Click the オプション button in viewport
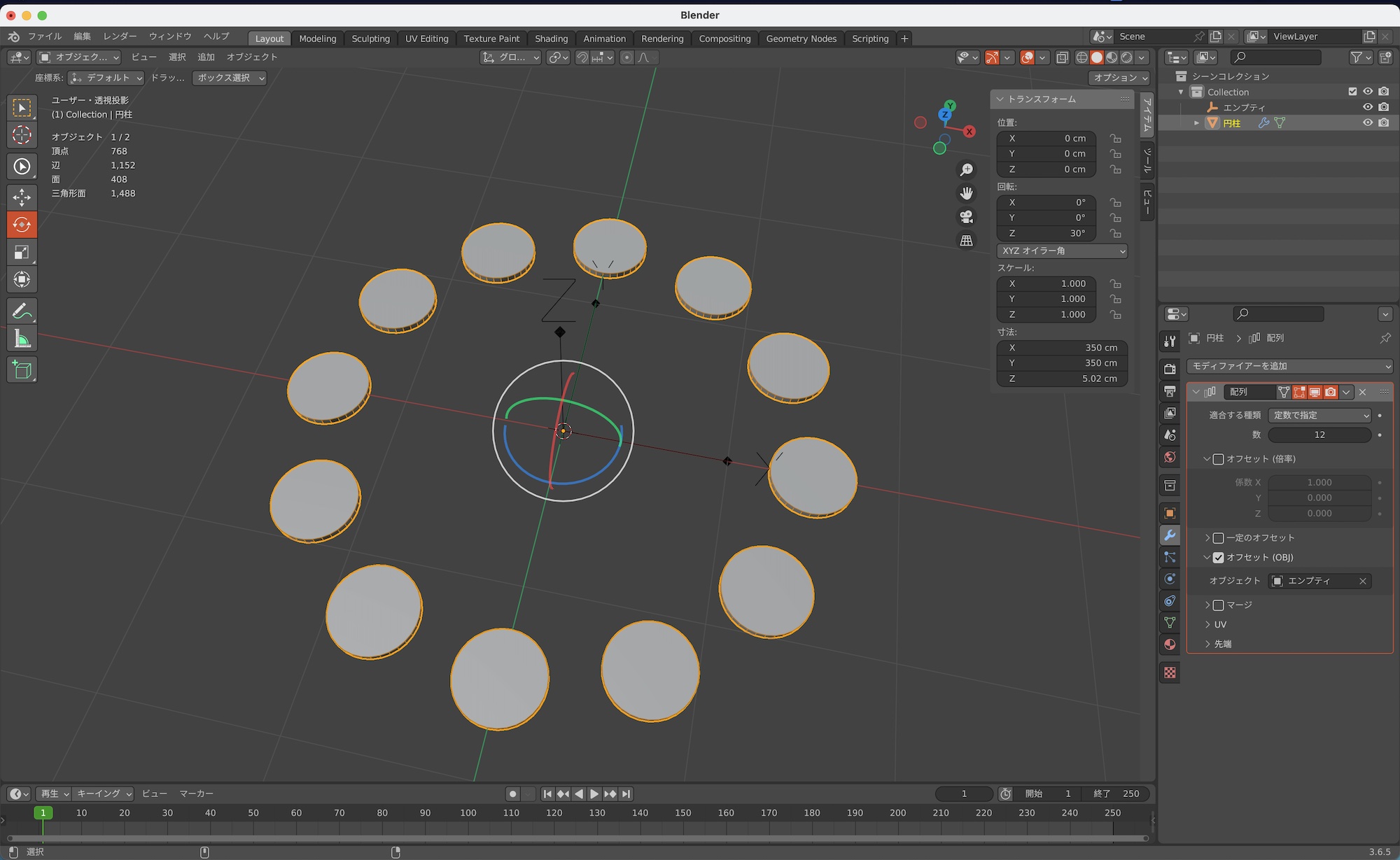This screenshot has width=1400, height=860. [x=1119, y=78]
